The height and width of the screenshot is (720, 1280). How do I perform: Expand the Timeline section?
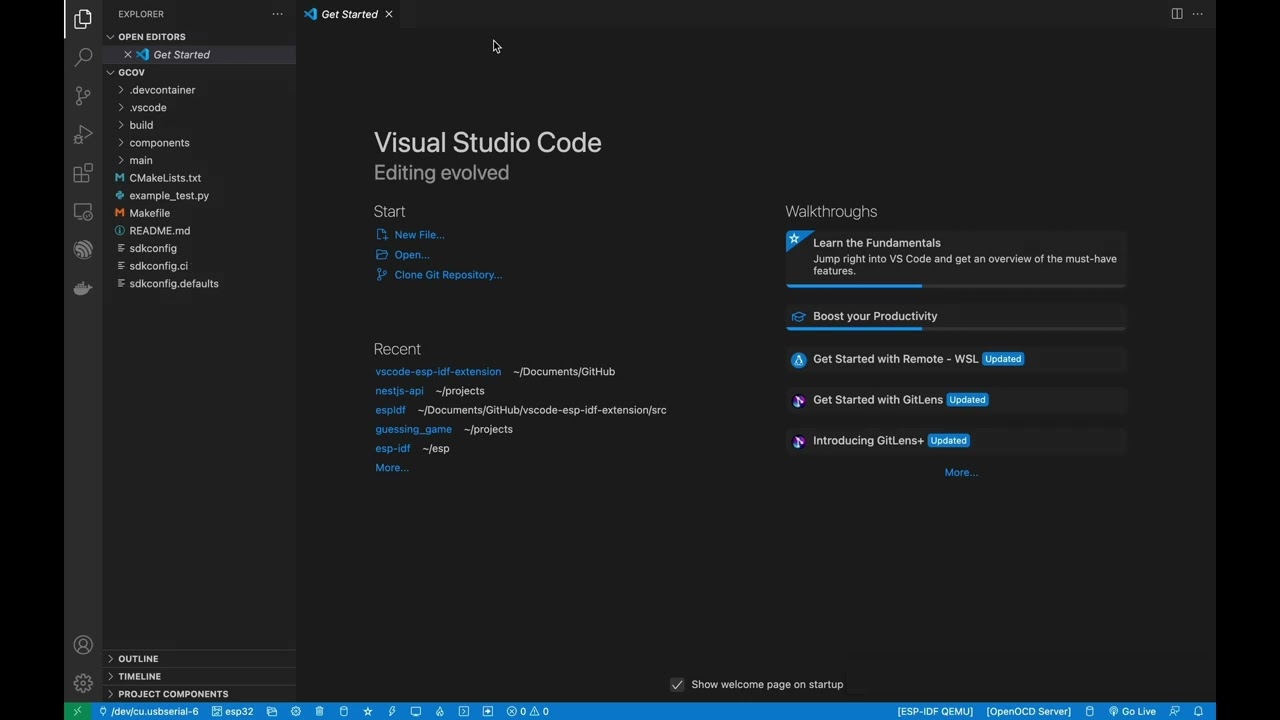coord(199,676)
